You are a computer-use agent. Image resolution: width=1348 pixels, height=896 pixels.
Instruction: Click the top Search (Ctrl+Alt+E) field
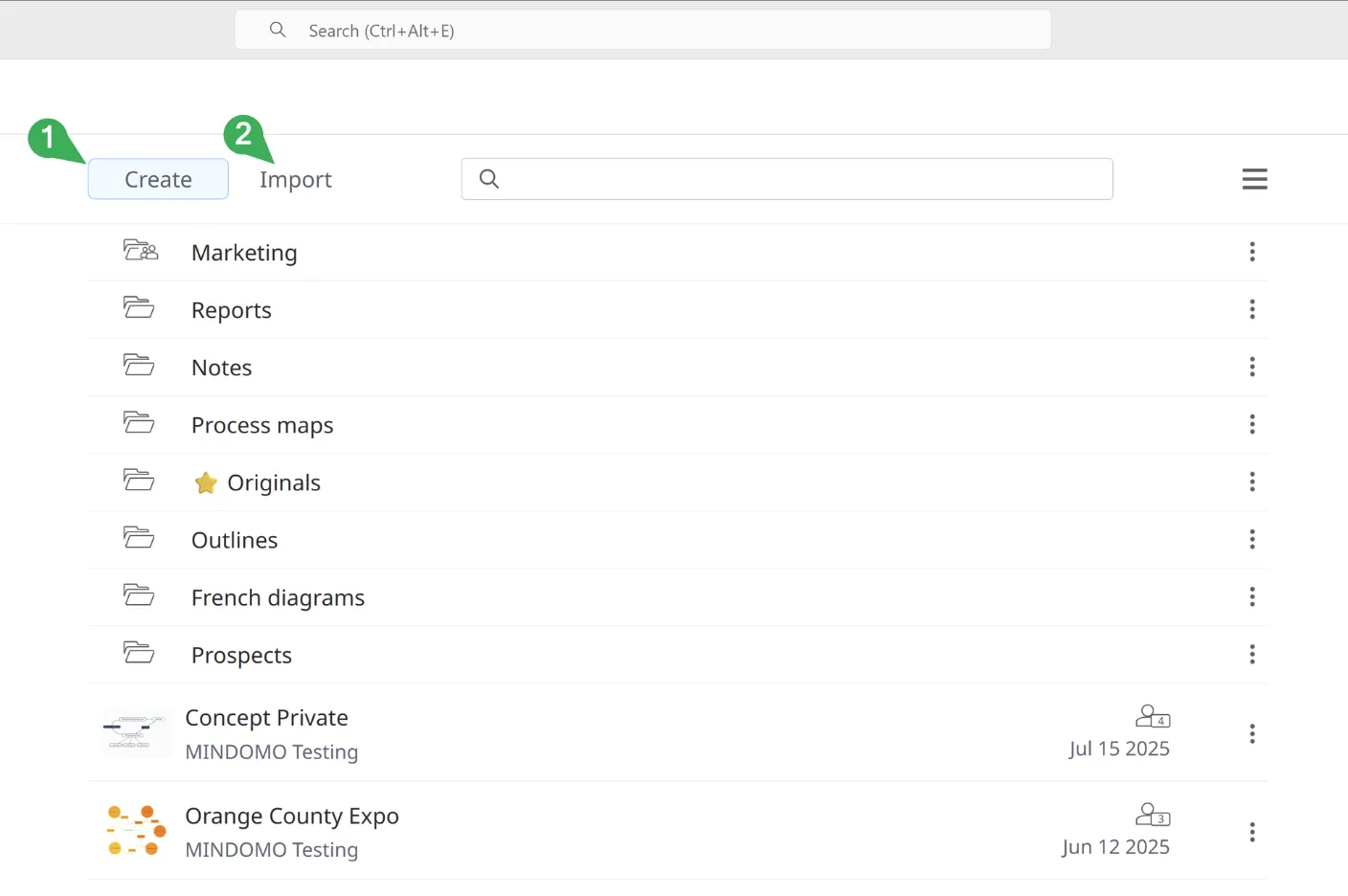[642, 31]
